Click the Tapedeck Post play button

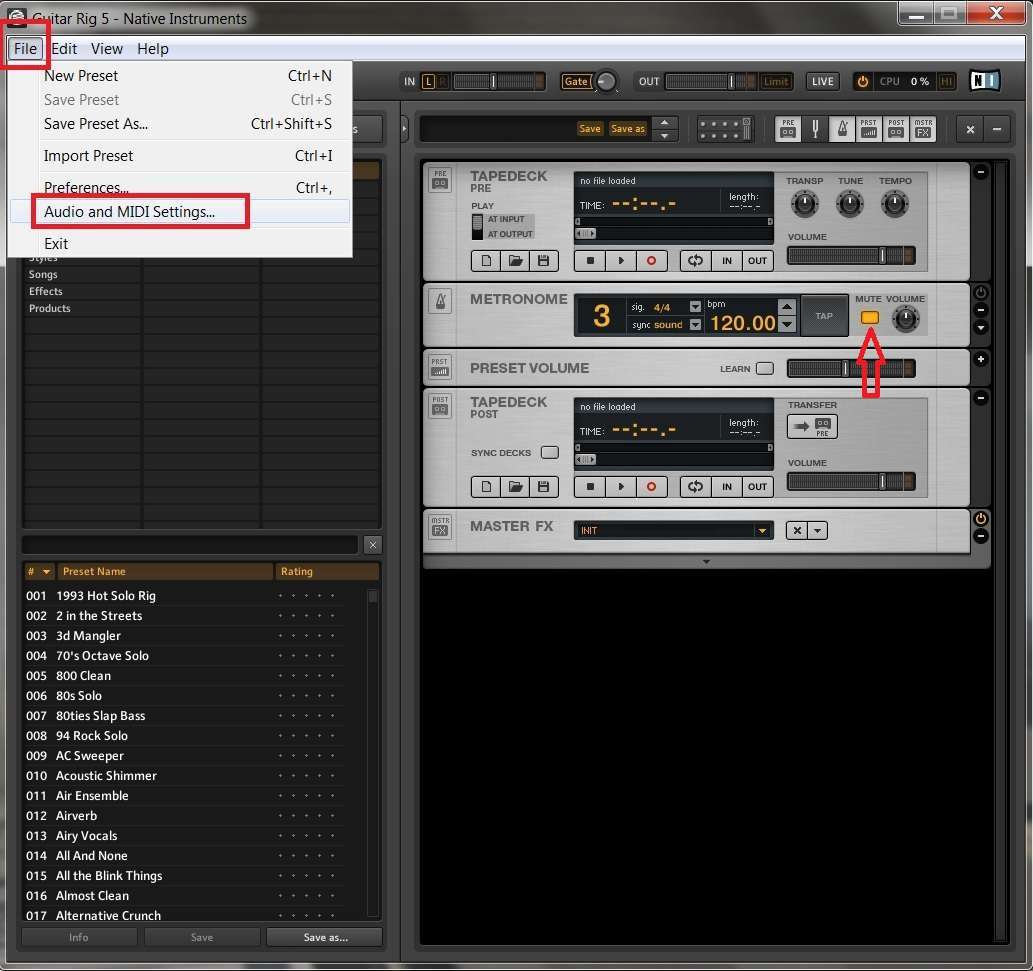click(x=621, y=487)
